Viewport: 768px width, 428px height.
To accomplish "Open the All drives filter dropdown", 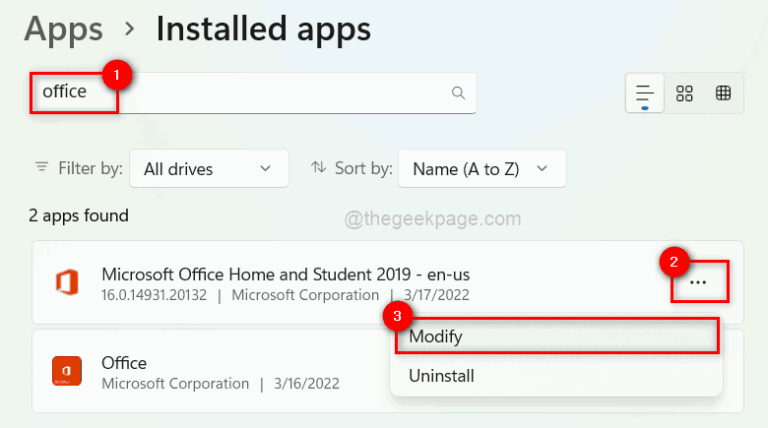I will [209, 169].
